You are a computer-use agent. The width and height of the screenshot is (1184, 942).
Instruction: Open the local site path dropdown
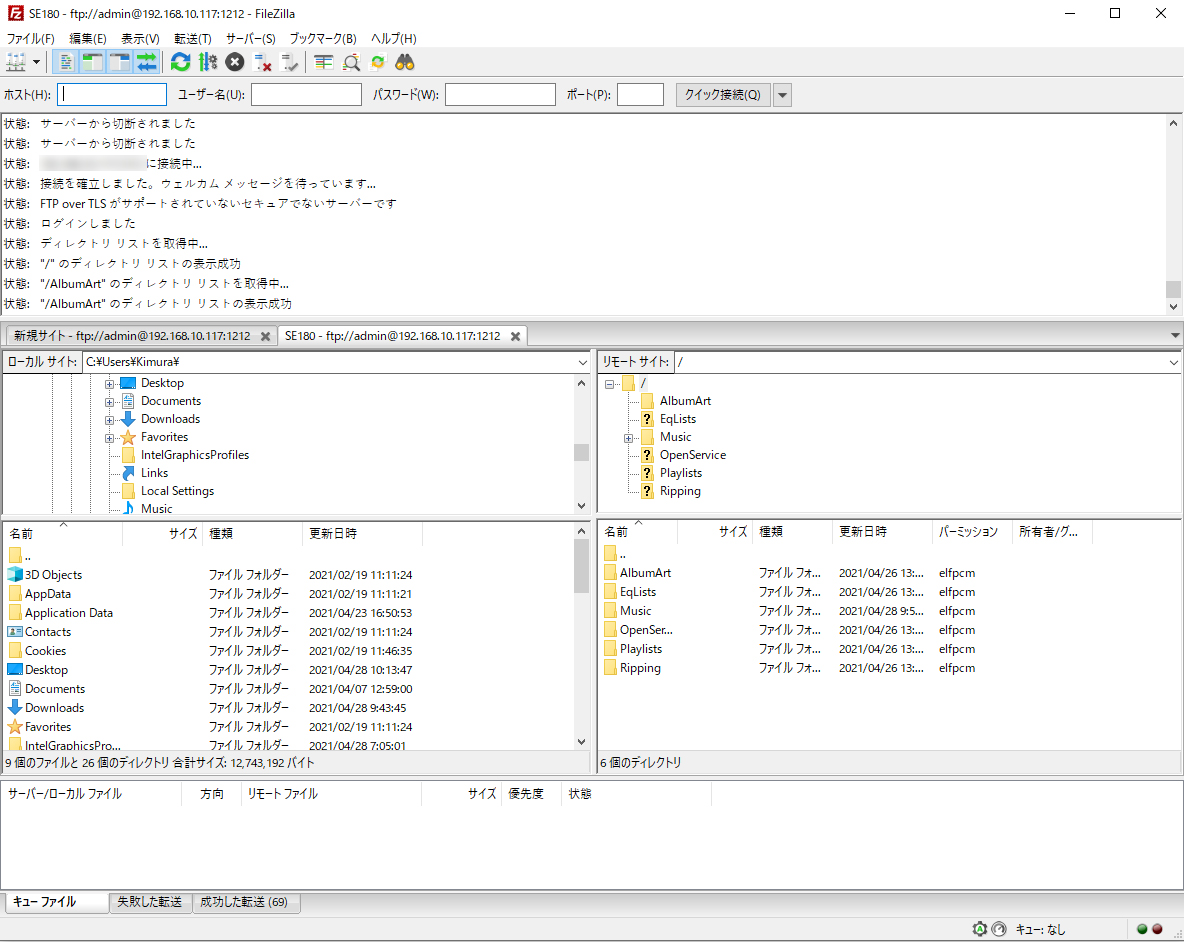click(582, 362)
